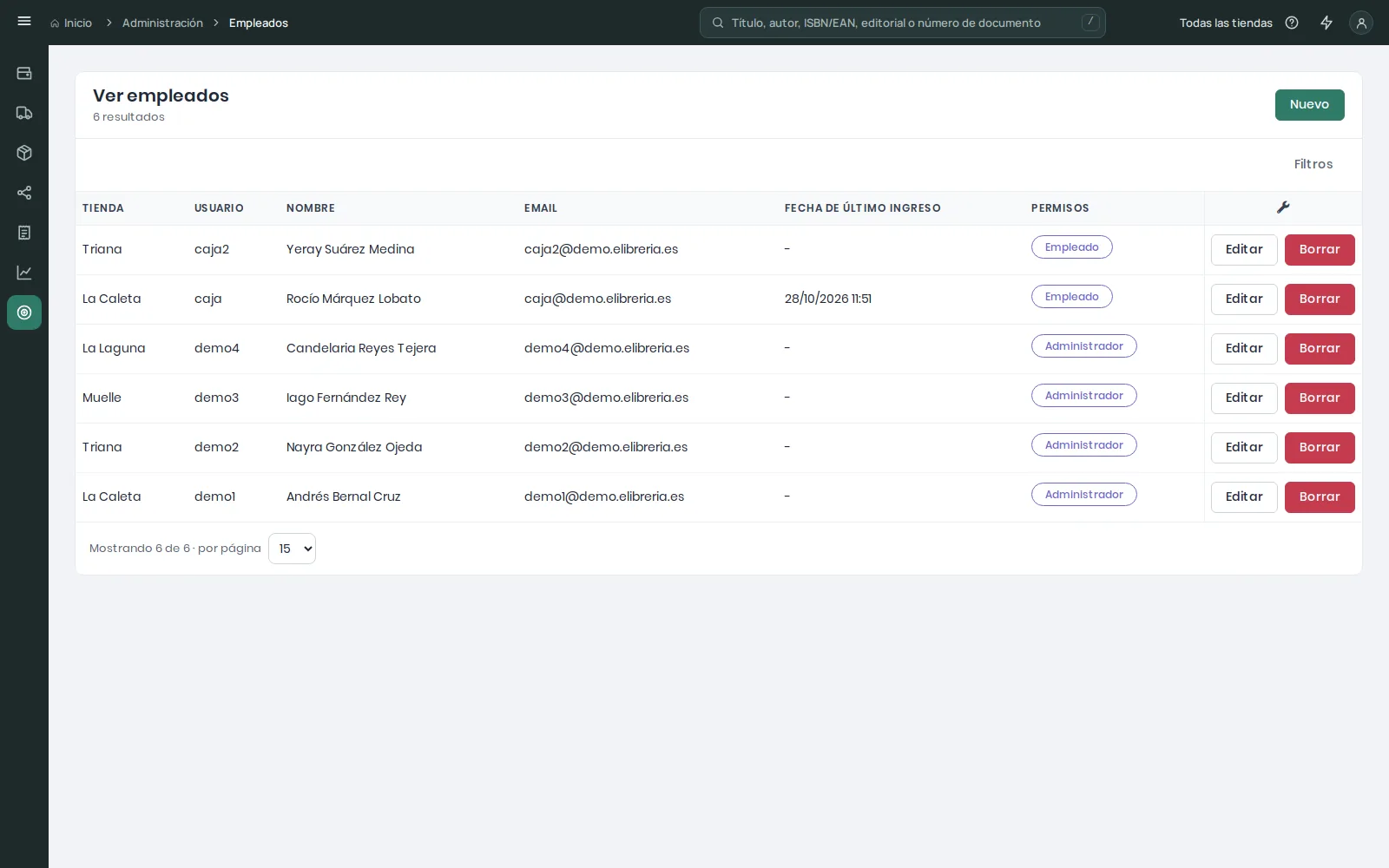The height and width of the screenshot is (868, 1389).
Task: Focus the title, author, ISBN search field
Action: coord(903,23)
